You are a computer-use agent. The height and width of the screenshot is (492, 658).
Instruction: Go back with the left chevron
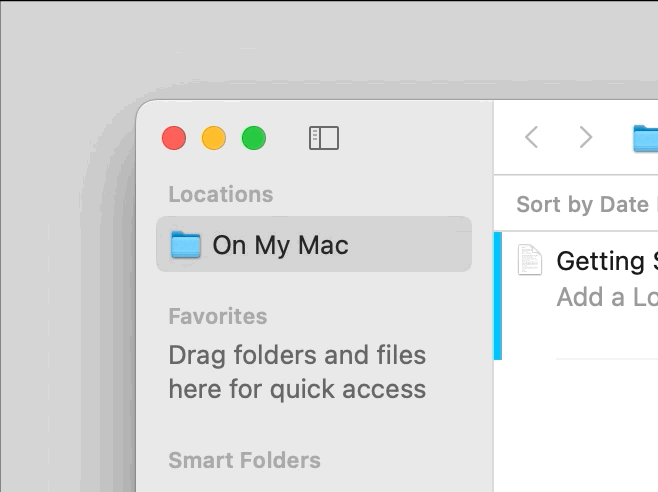point(531,137)
